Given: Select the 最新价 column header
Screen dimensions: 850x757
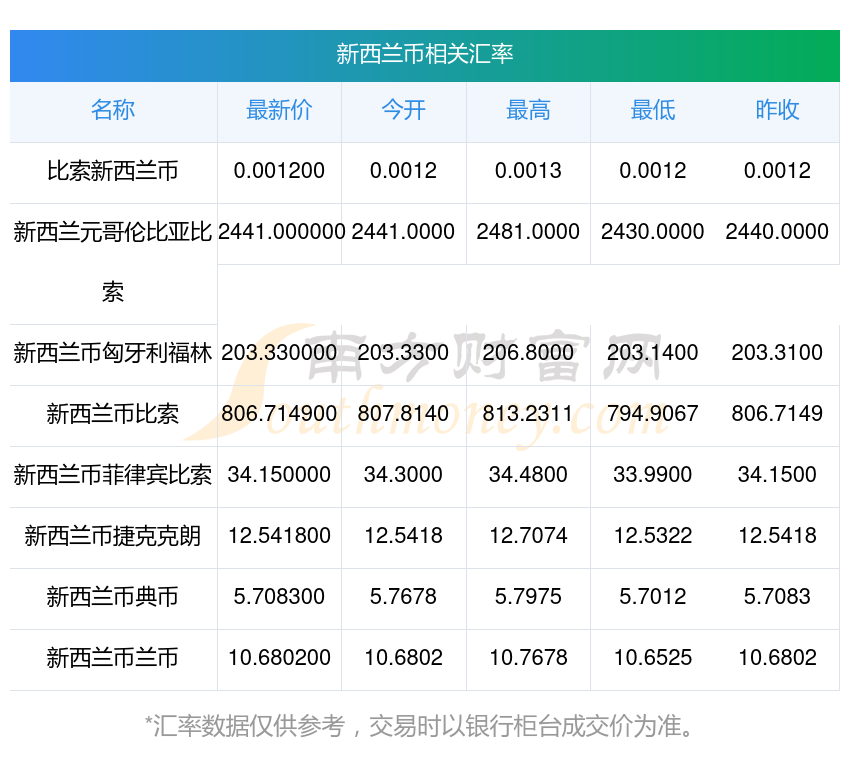Looking at the screenshot, I should [x=279, y=110].
